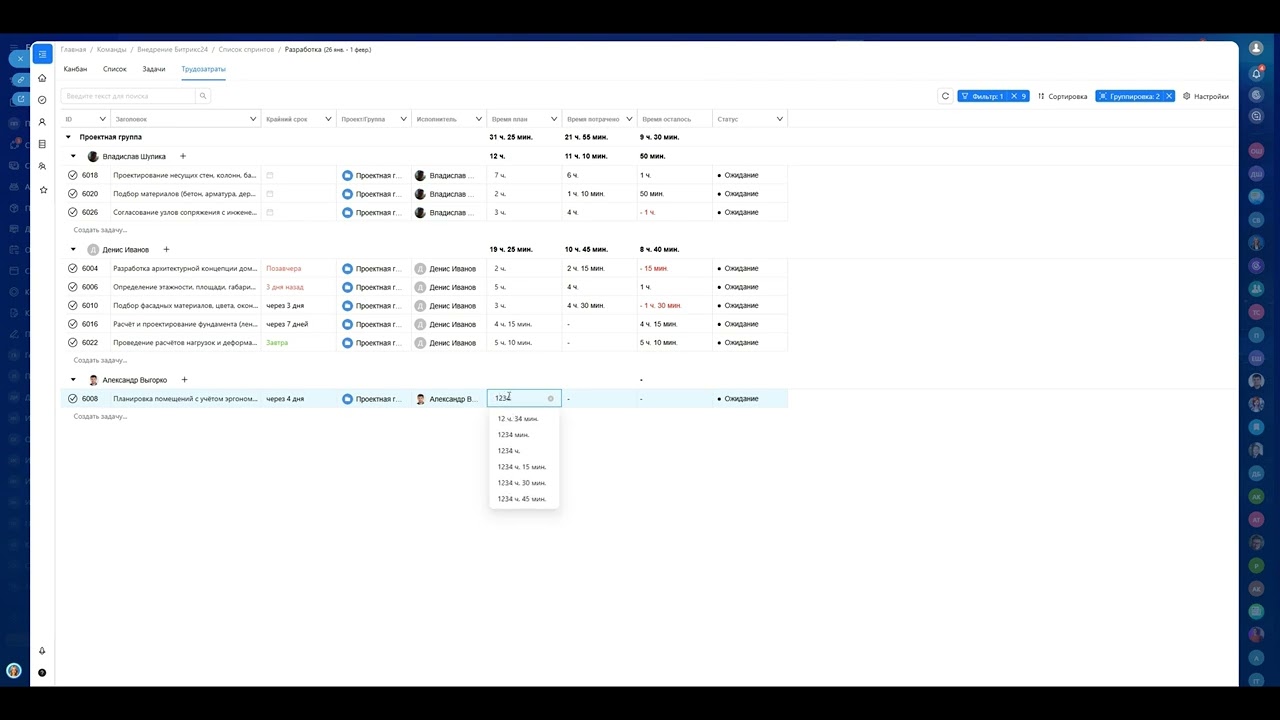Open the Сортировка button
1280x720 pixels.
pyautogui.click(x=1062, y=96)
